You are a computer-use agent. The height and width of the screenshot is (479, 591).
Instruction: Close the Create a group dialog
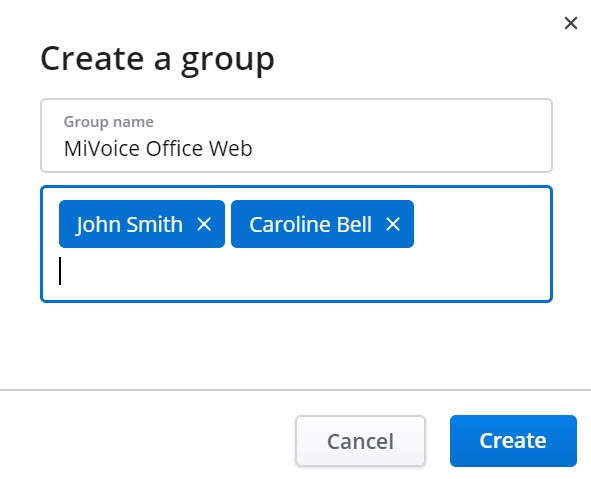point(571,23)
